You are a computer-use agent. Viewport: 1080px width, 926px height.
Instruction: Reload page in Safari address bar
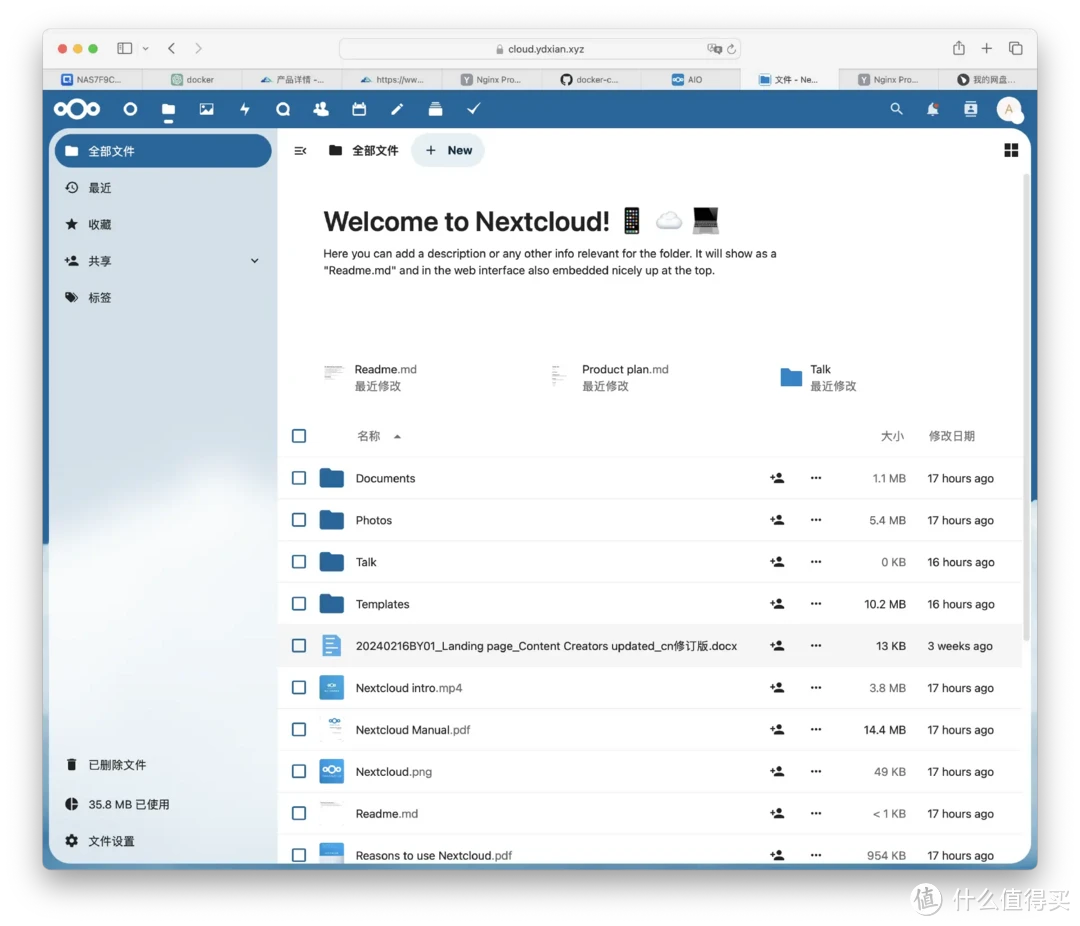click(x=731, y=49)
